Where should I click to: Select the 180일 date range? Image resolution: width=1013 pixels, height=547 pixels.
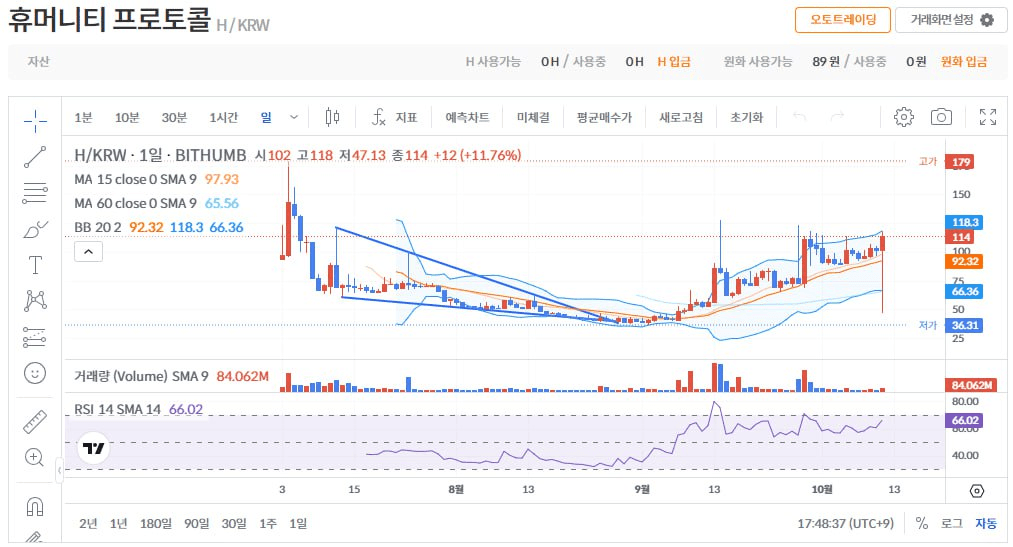pyautogui.click(x=155, y=523)
